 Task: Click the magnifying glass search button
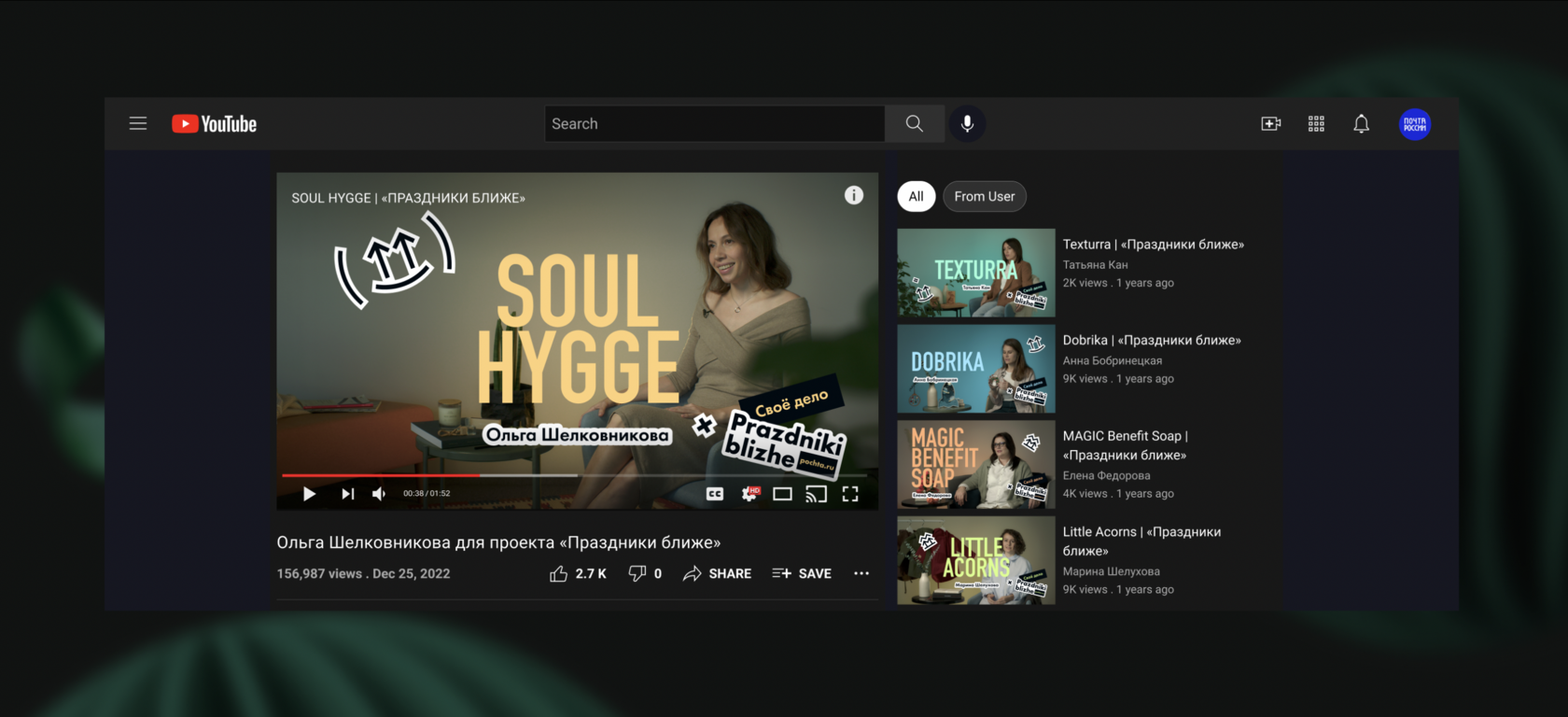click(915, 123)
